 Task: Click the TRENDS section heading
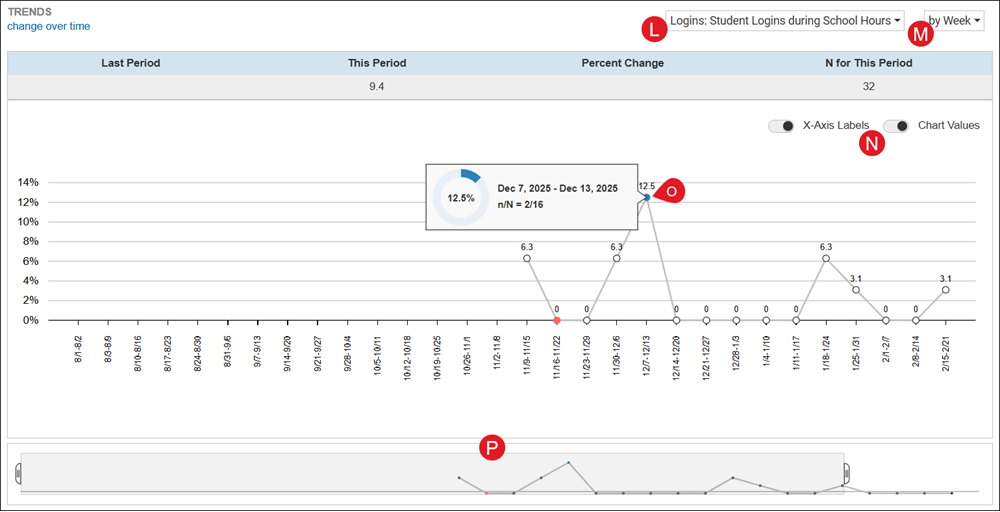coord(29,11)
